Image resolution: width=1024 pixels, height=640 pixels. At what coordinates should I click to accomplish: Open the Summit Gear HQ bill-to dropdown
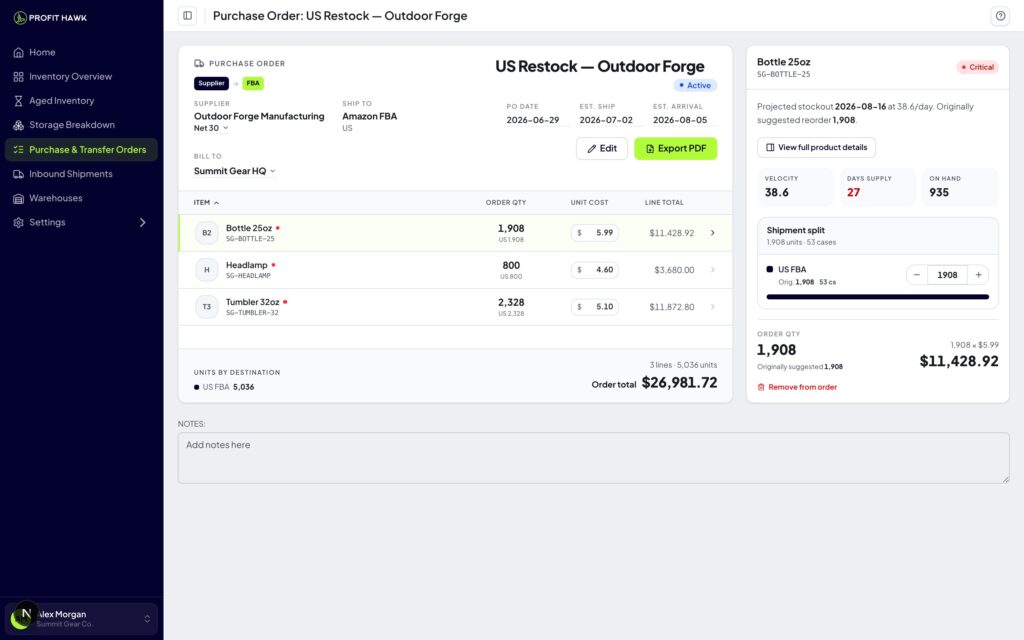coord(234,171)
